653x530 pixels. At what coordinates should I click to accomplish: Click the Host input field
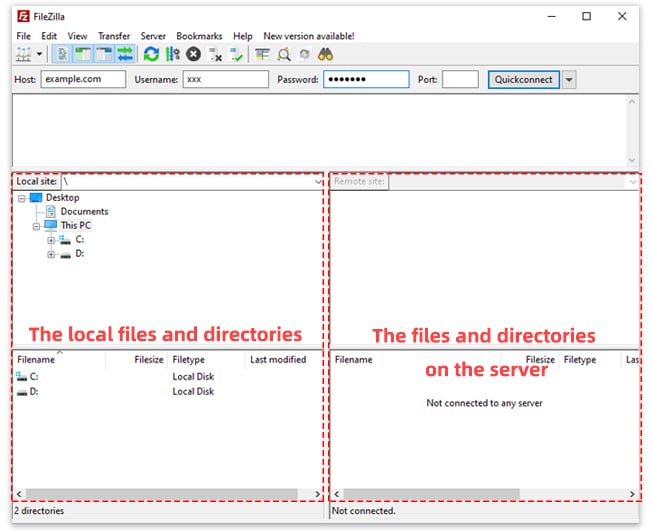(83, 79)
